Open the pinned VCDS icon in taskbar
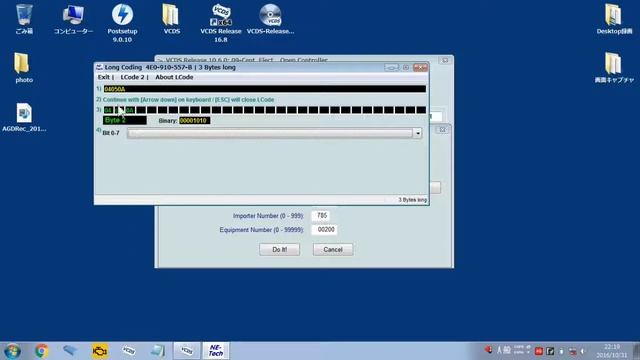640x360 pixels. (x=129, y=351)
